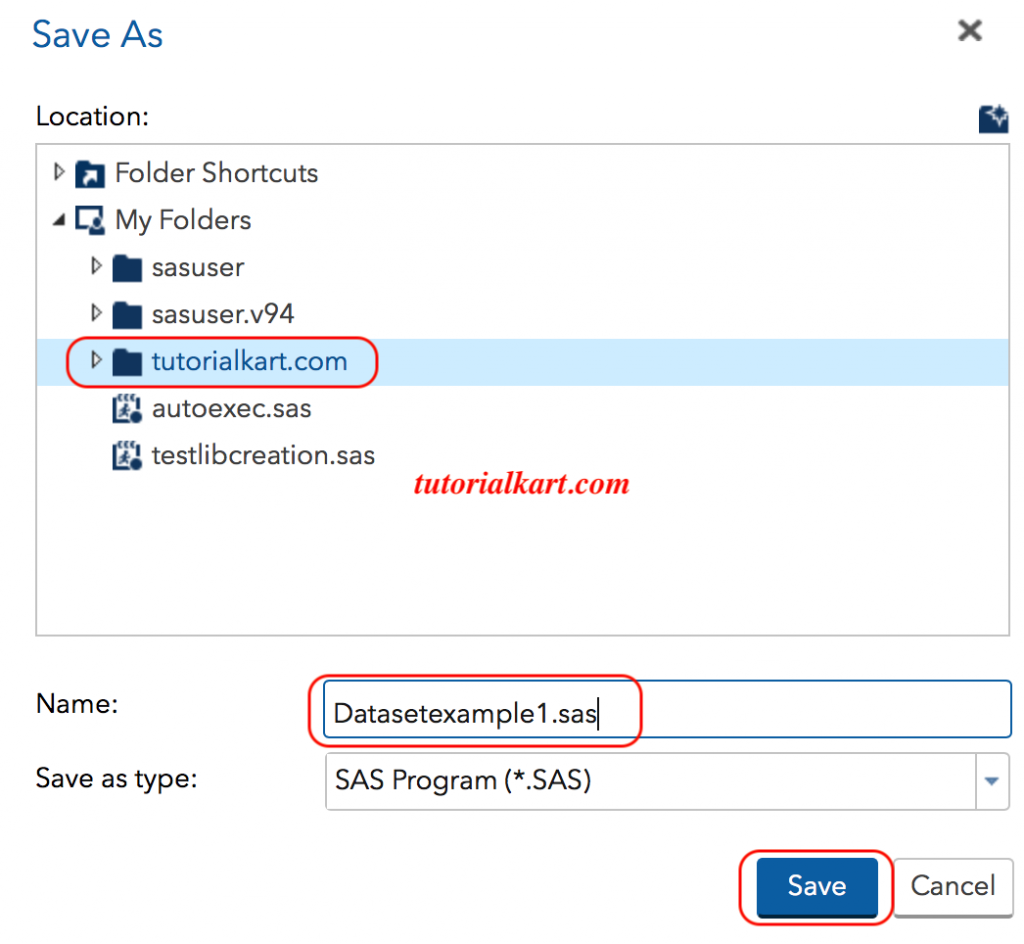
Task: Collapse the My Folders tree node
Action: point(59,219)
